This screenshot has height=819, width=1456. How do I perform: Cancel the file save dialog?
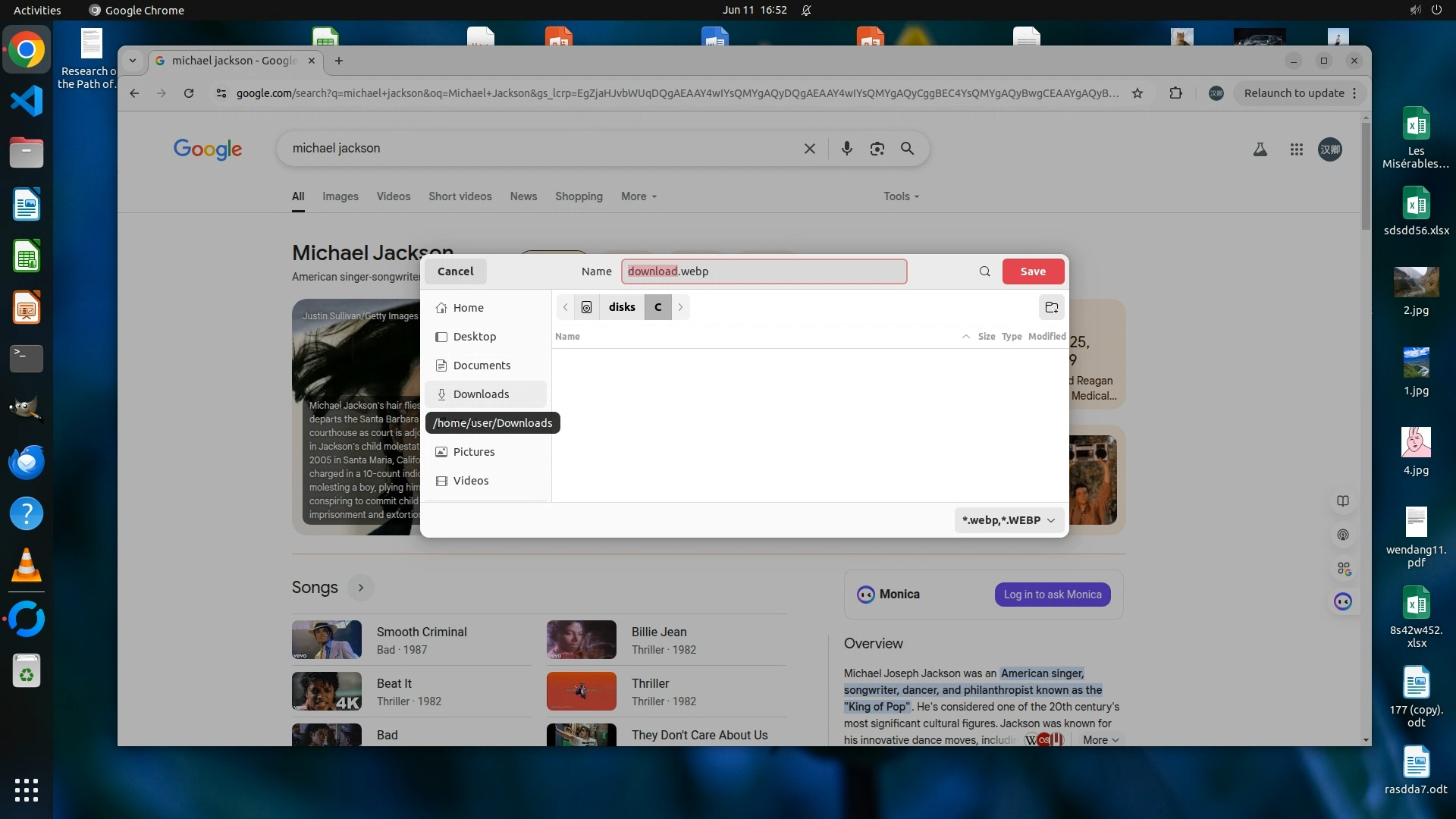pos(455,271)
